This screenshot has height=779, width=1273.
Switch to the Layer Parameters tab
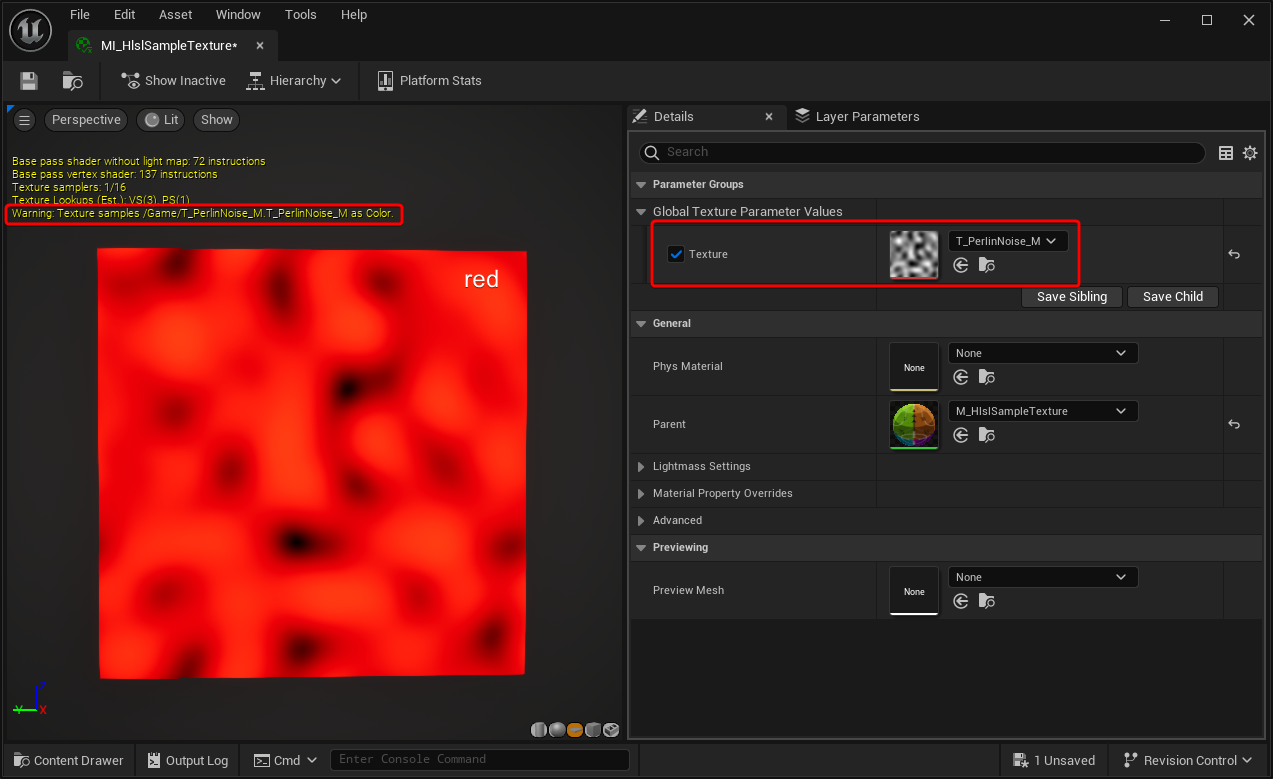(866, 117)
